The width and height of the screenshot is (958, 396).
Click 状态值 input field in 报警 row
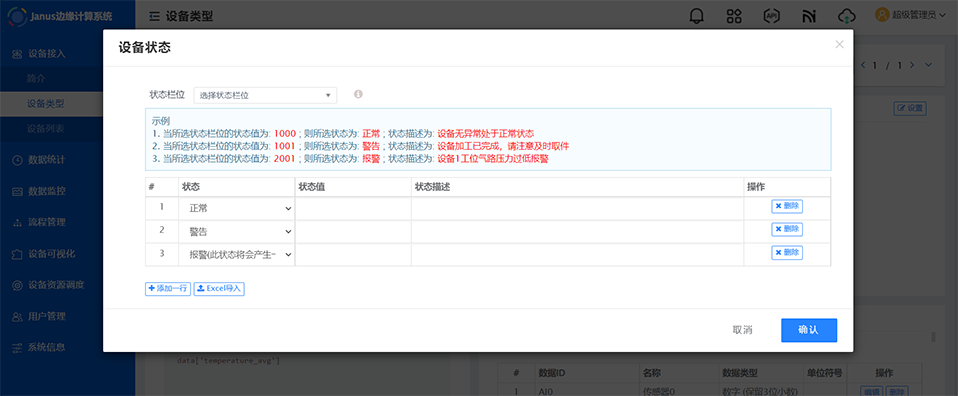[353, 254]
